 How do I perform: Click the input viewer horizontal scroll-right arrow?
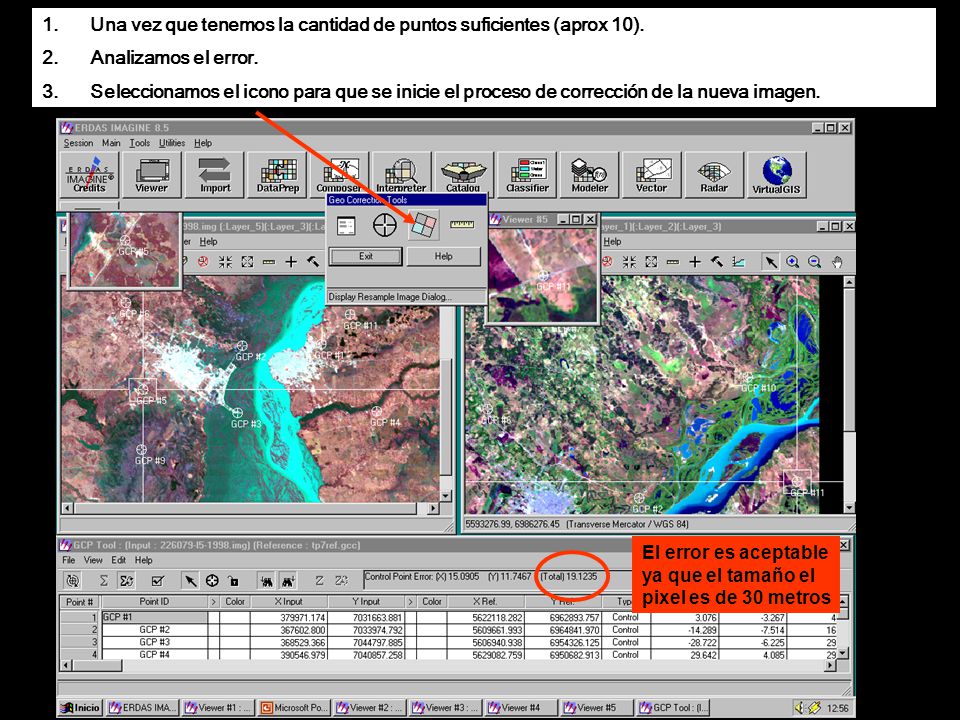click(433, 508)
